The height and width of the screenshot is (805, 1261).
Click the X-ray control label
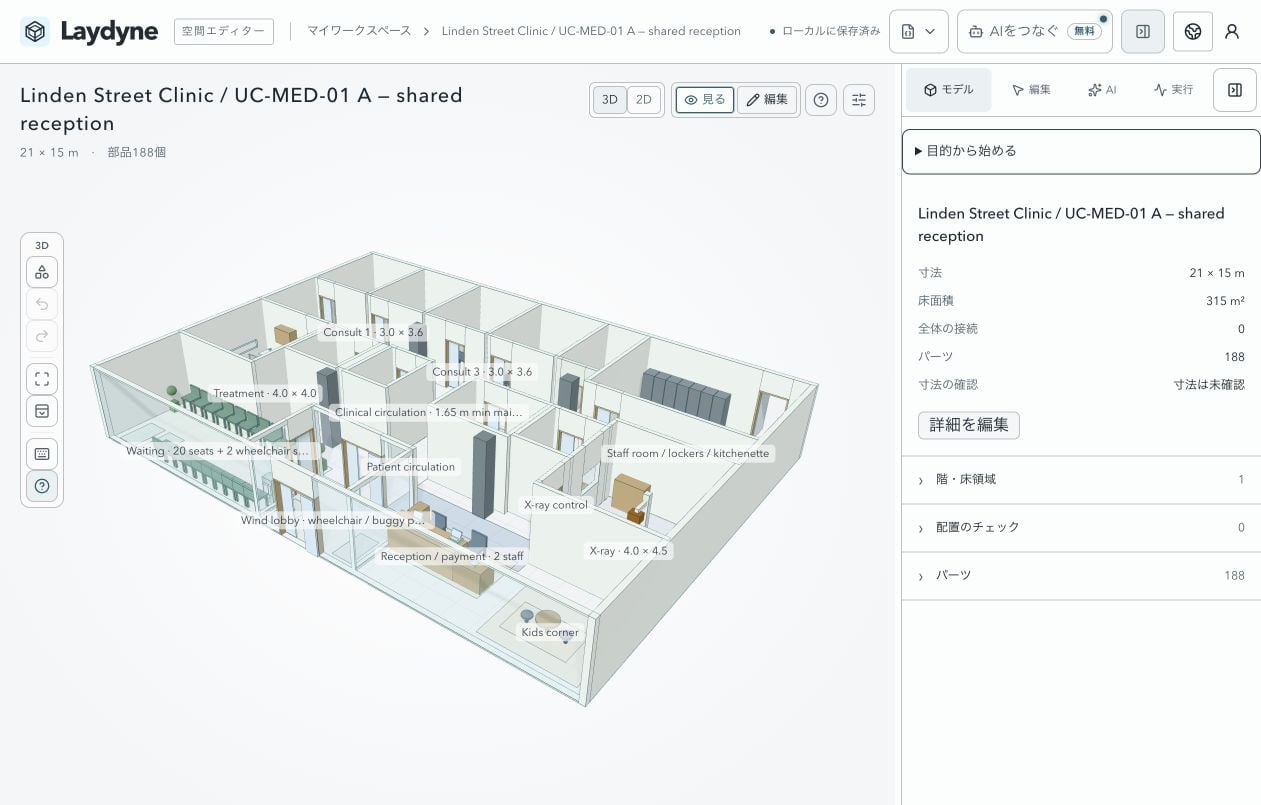[x=556, y=505]
